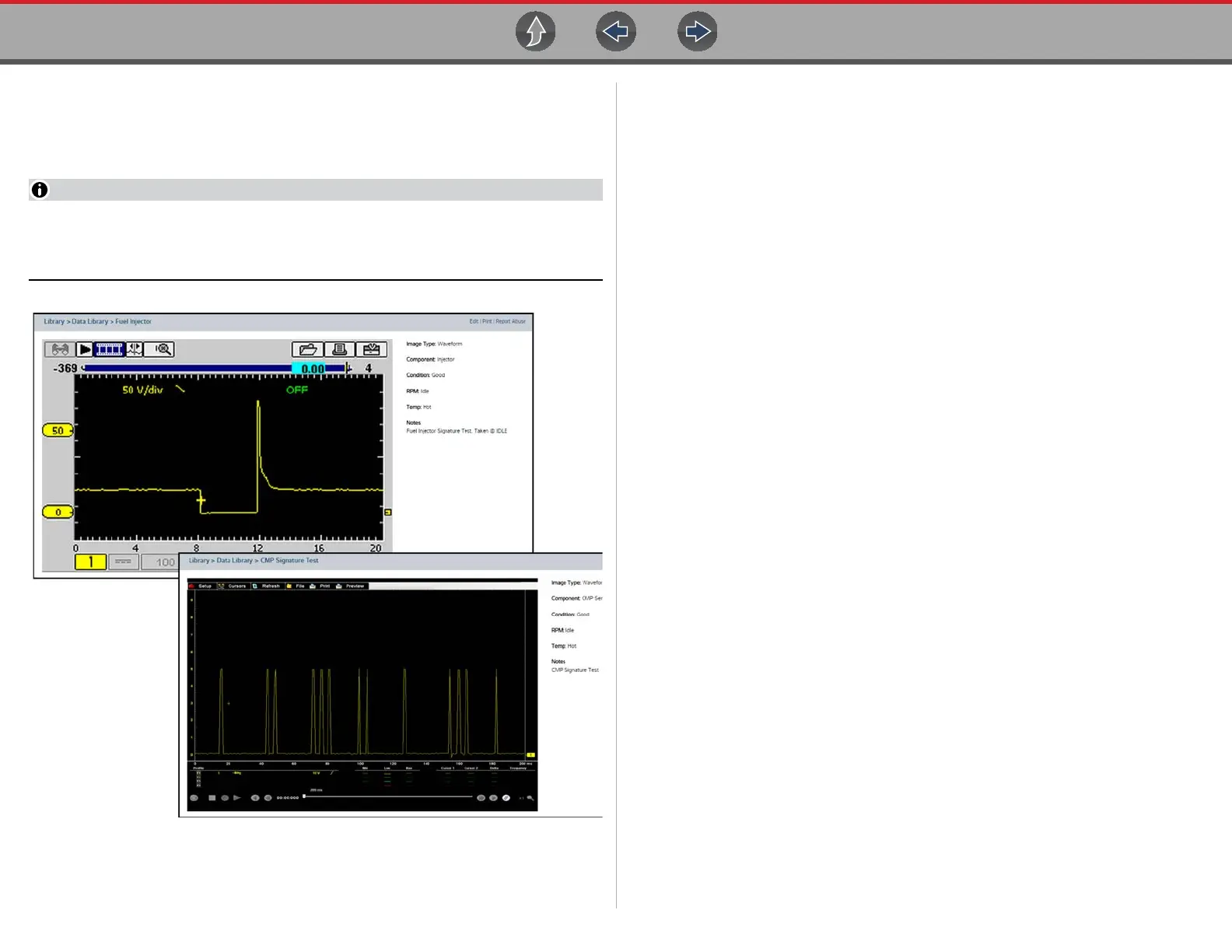Click the Fuel Injector Signature Test notes text
Viewport: 1232px width, 952px height.
pyautogui.click(x=457, y=431)
